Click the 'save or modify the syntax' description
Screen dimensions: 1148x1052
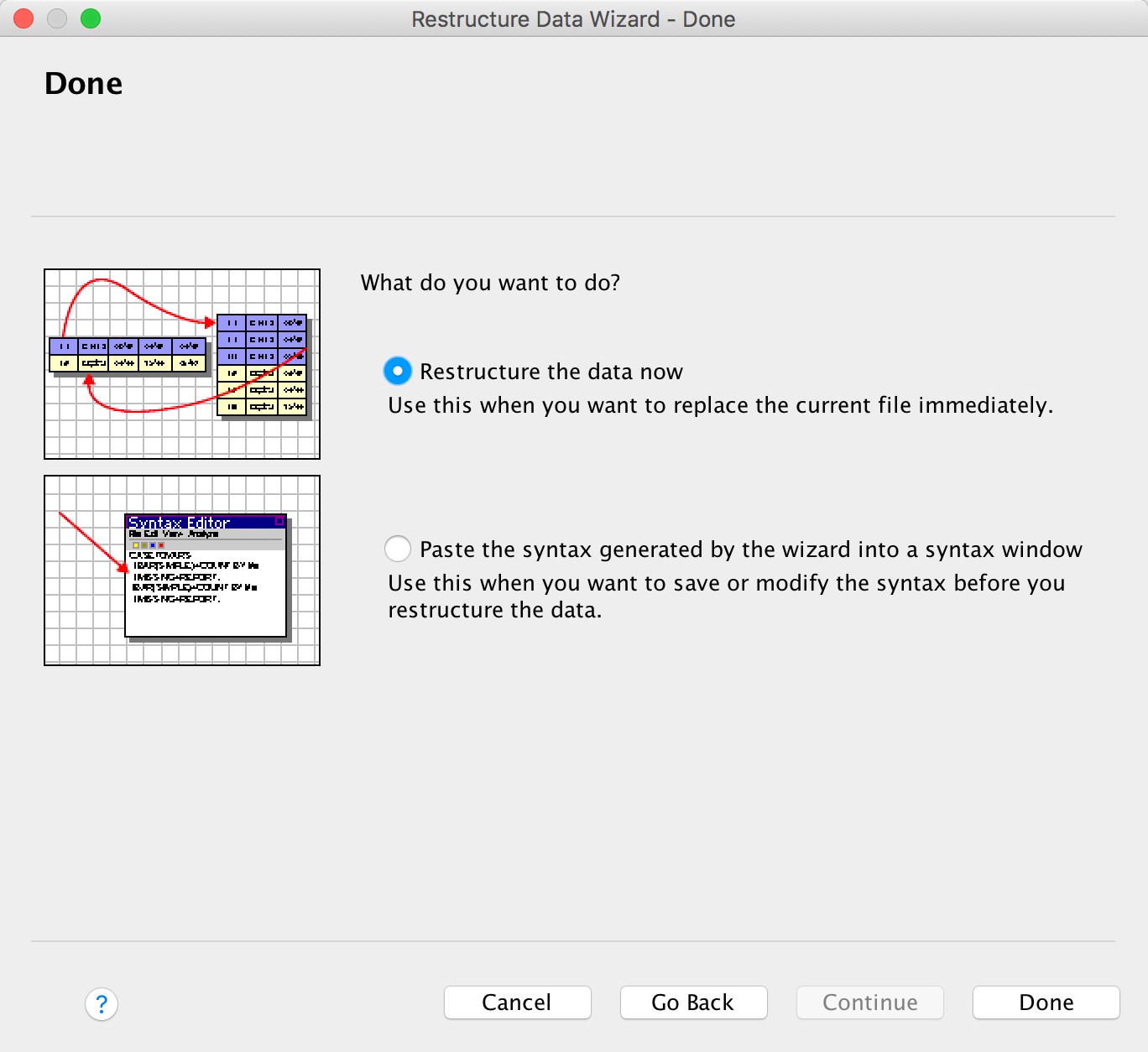pos(726,596)
